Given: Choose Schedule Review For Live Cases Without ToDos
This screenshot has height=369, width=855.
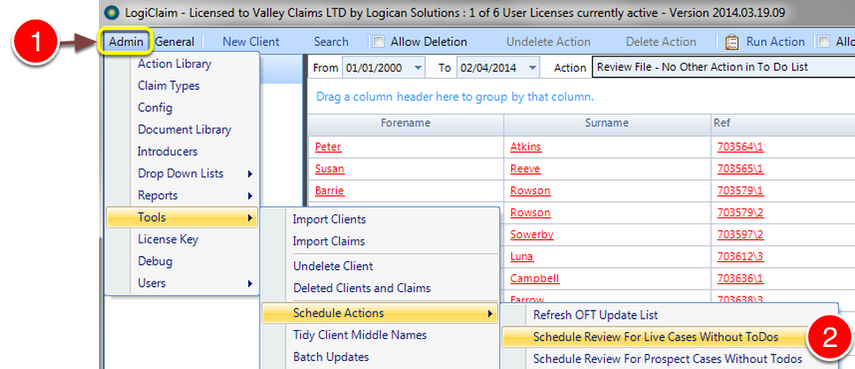Looking at the screenshot, I should click(x=655, y=337).
